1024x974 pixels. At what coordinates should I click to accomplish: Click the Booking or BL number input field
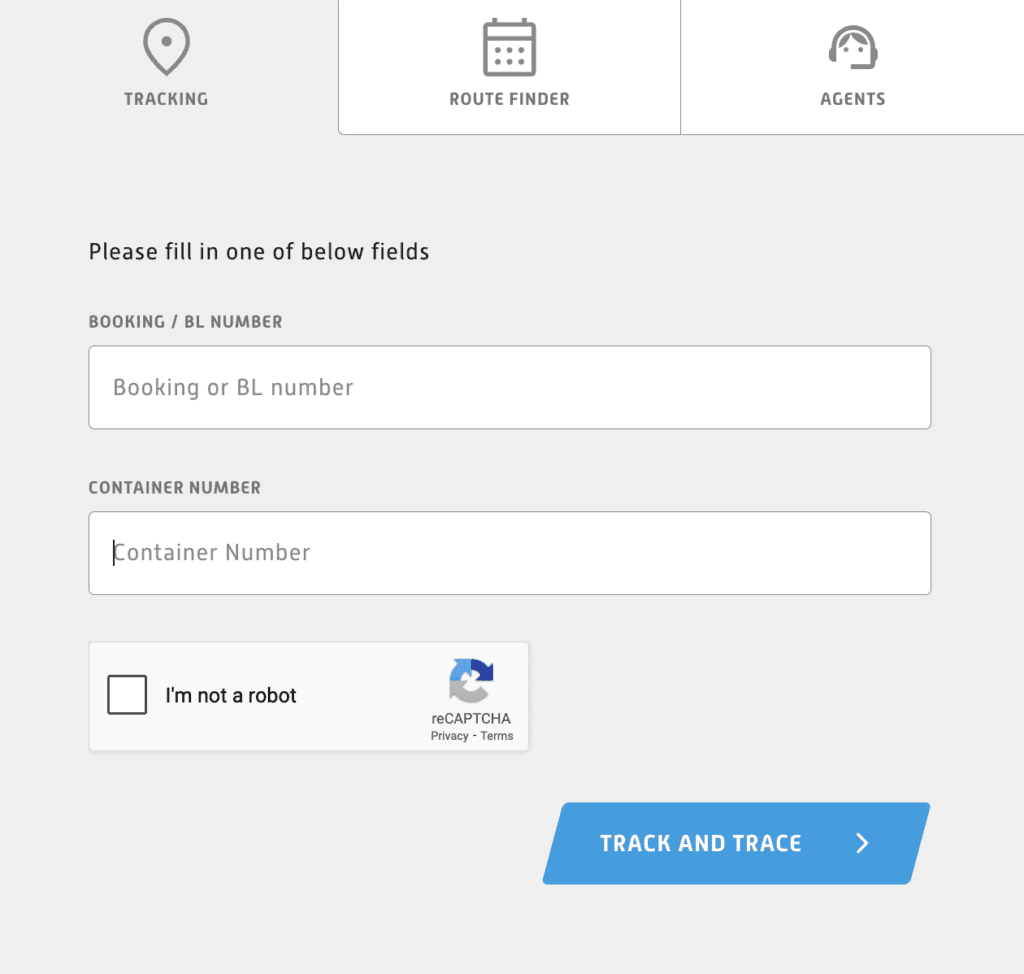[510, 387]
